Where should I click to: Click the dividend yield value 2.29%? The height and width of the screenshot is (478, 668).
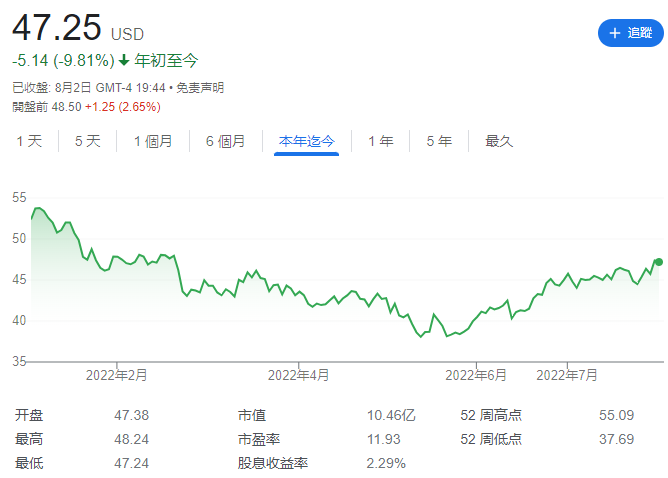[386, 463]
